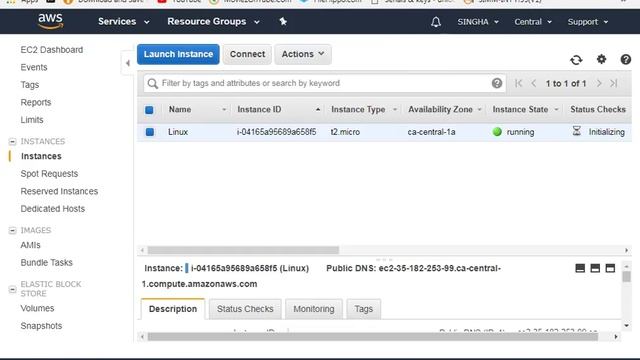Open Events in the sidebar
The height and width of the screenshot is (360, 640).
[x=34, y=67]
